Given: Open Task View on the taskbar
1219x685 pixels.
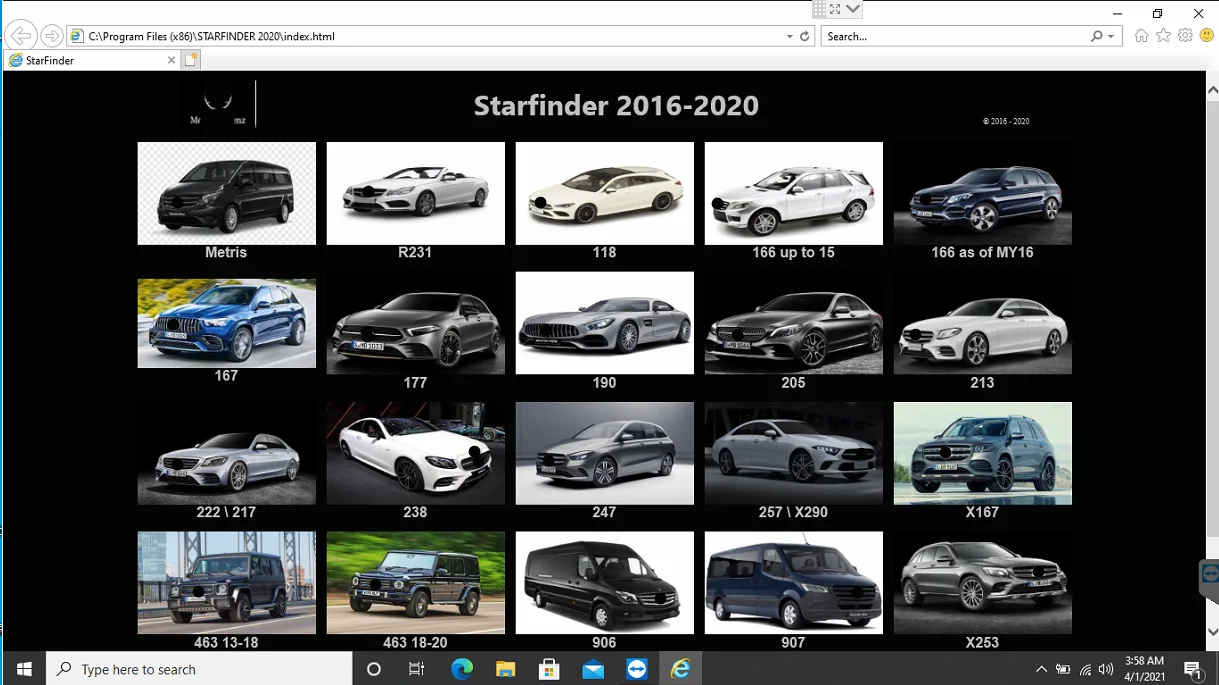Looking at the screenshot, I should click(417, 669).
